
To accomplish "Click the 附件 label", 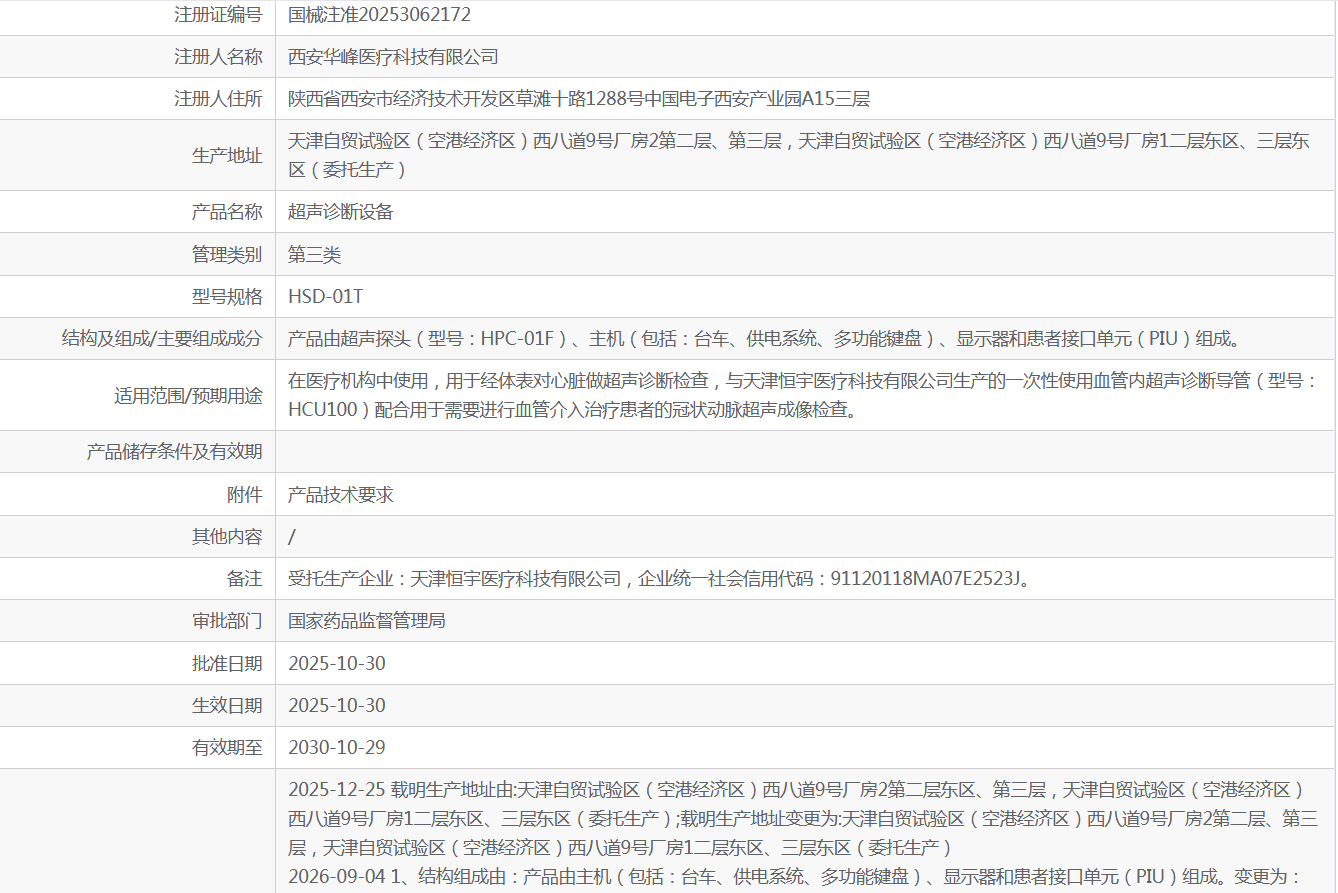I will pyautogui.click(x=245, y=495).
